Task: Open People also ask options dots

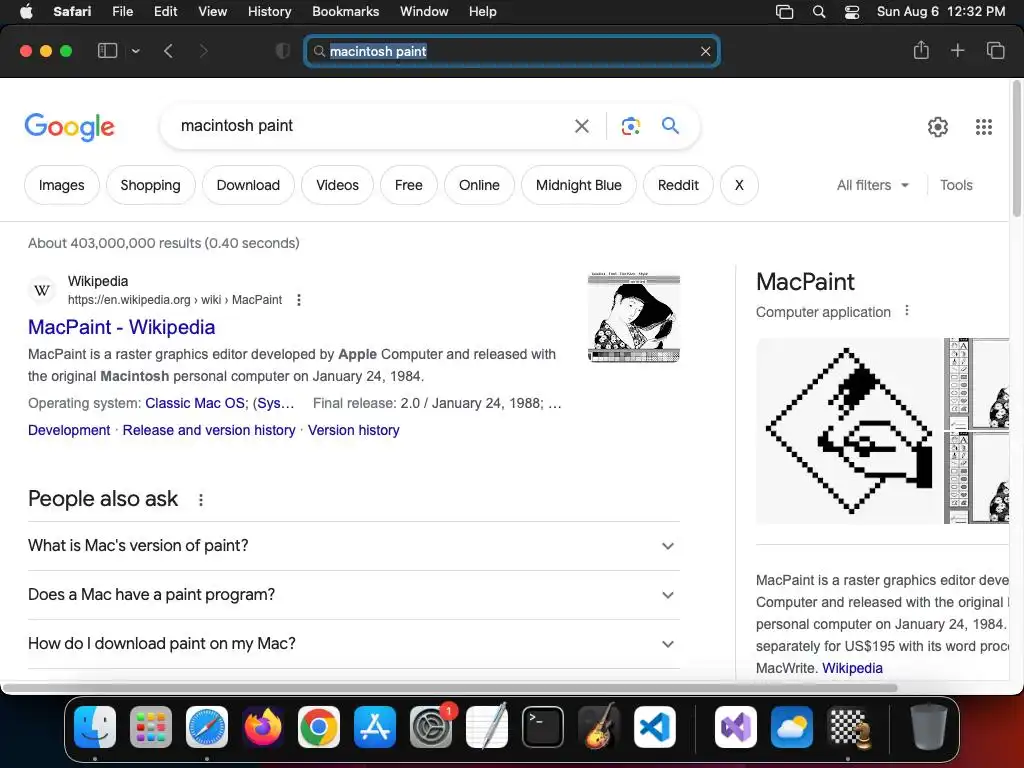Action: click(200, 500)
